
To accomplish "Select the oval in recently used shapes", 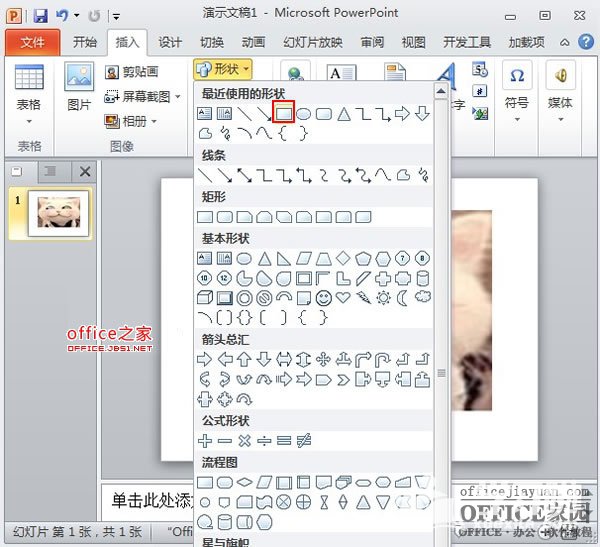I will [303, 114].
